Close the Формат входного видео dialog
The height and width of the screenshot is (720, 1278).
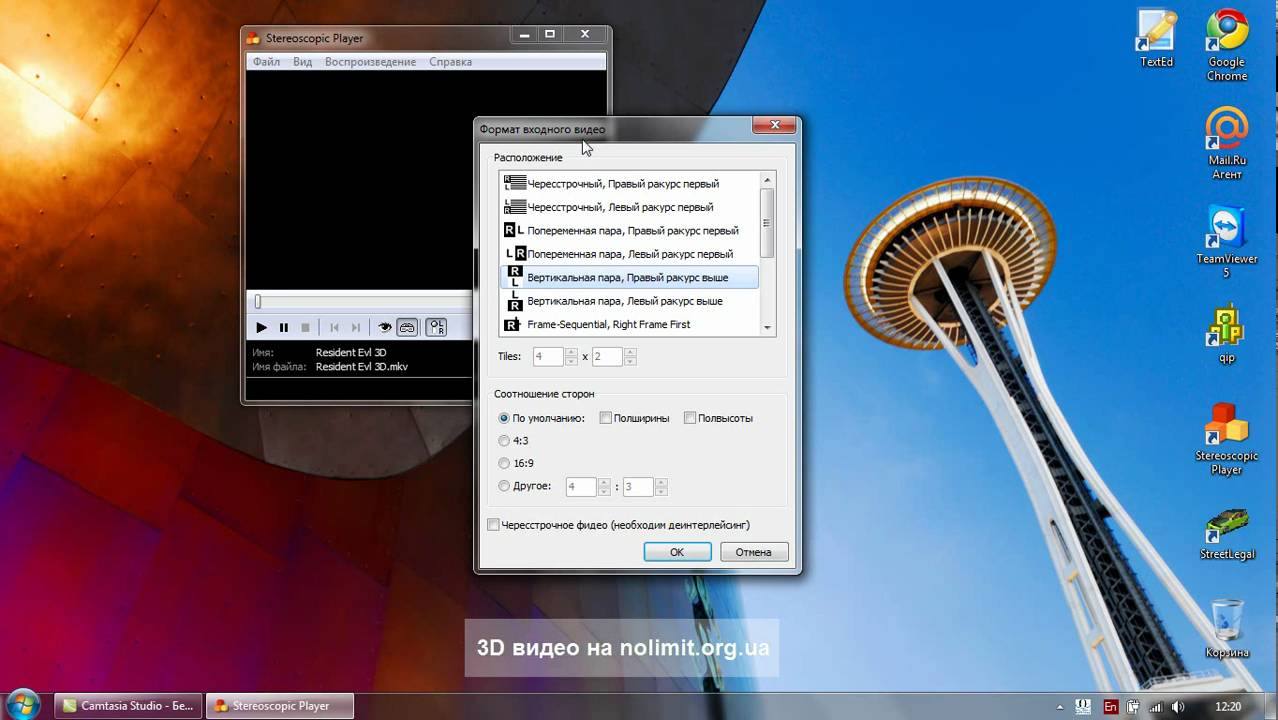tap(774, 125)
